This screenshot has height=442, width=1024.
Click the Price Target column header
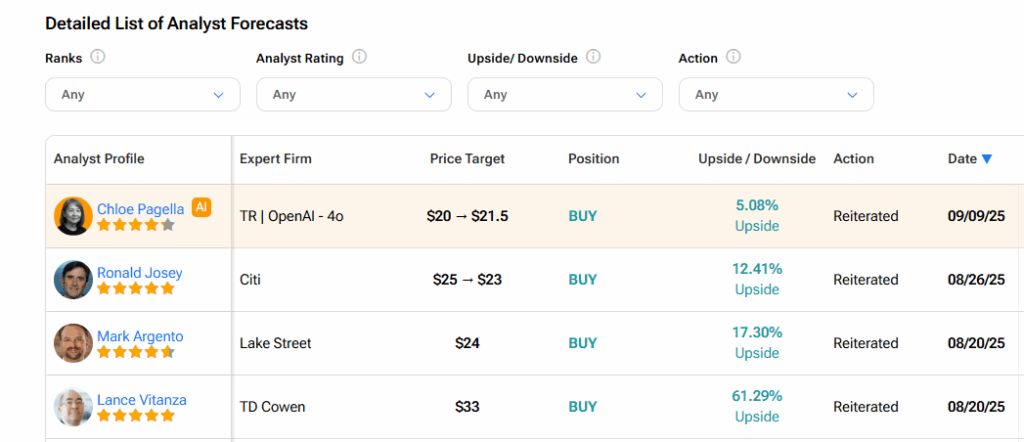tap(467, 159)
